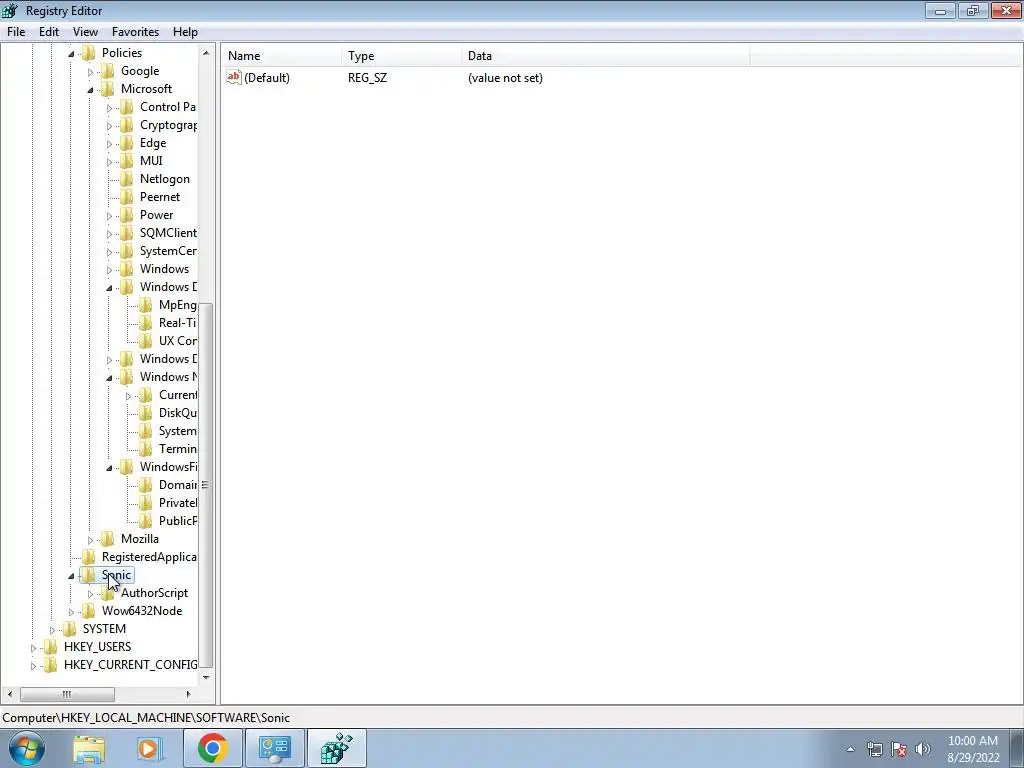1024x768 pixels.
Task: Click the Sonic folder icon
Action: tap(89, 575)
